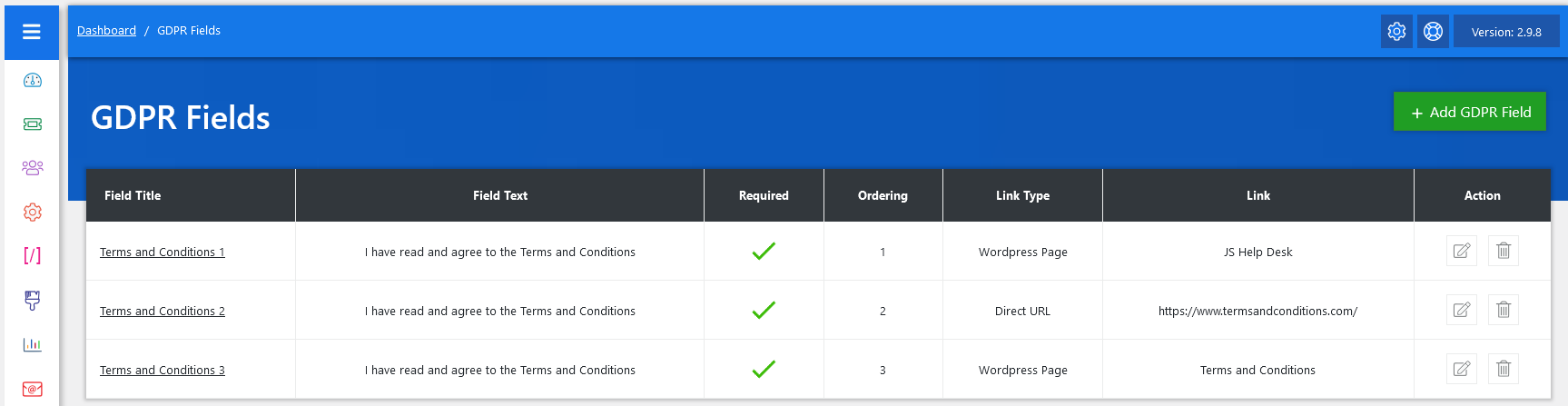Open the hamburger sidebar menu

coord(32,32)
